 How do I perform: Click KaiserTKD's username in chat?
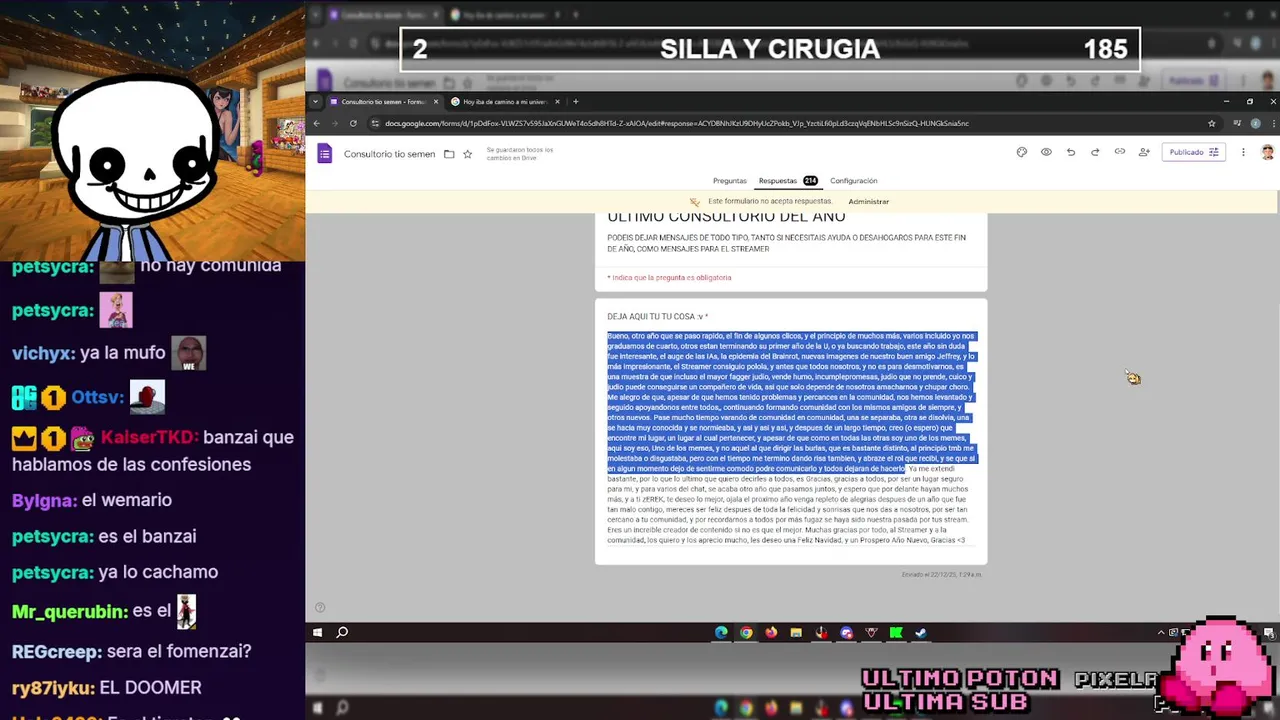click(148, 438)
